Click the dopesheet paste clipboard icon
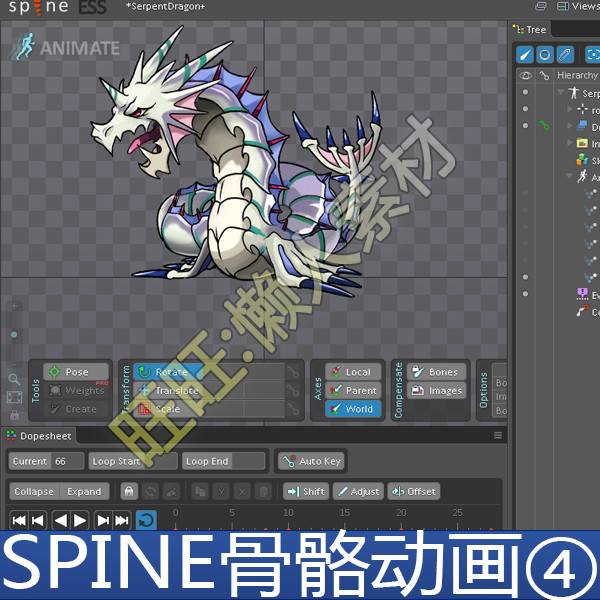 (x=263, y=491)
